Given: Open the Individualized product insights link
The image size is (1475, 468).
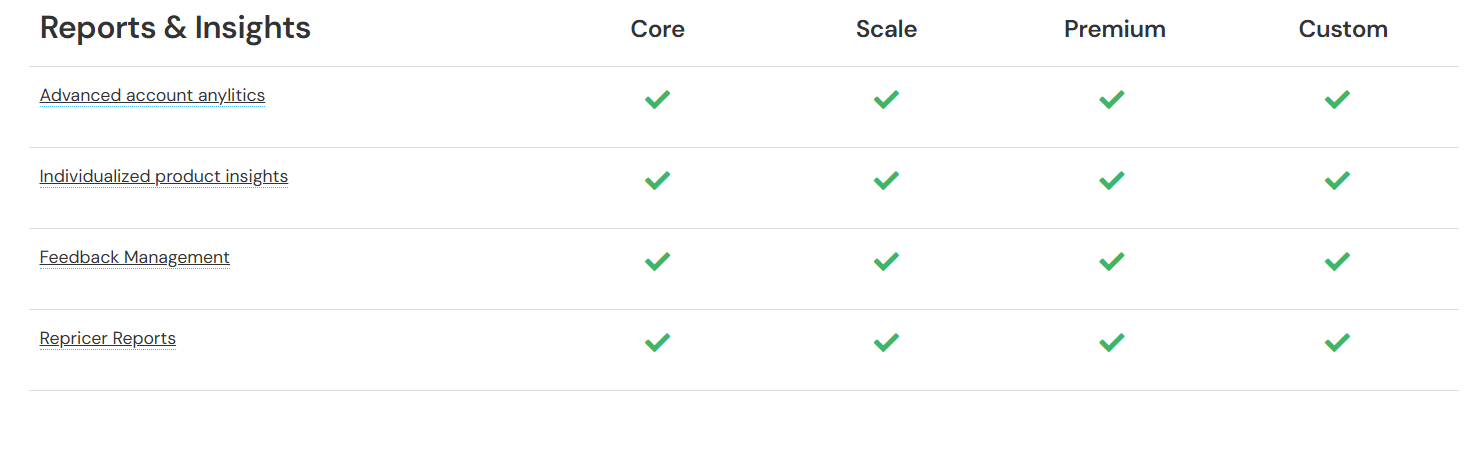Looking at the screenshot, I should click(164, 177).
